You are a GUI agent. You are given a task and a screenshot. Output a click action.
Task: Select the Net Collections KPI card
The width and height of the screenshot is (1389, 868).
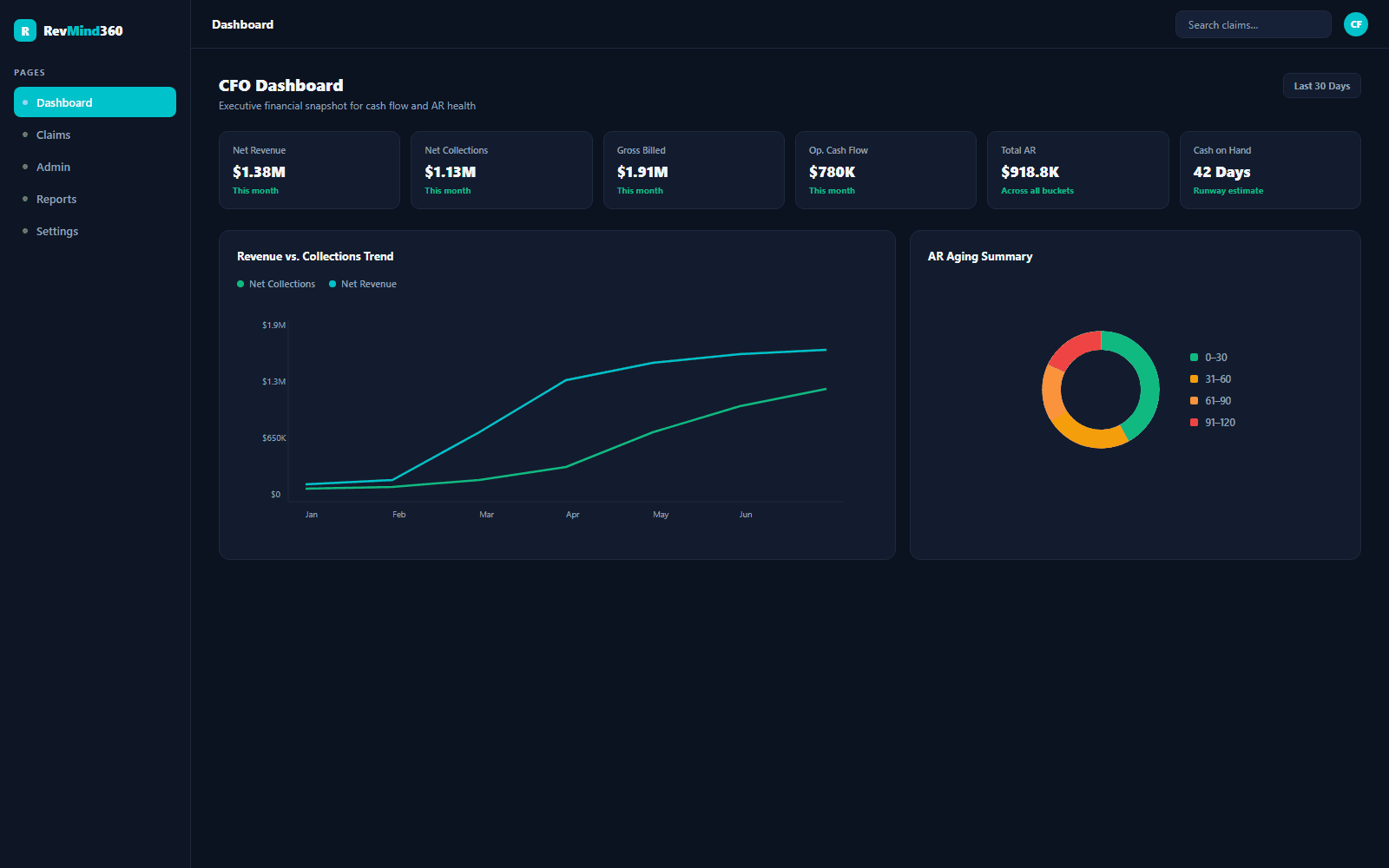[501, 170]
